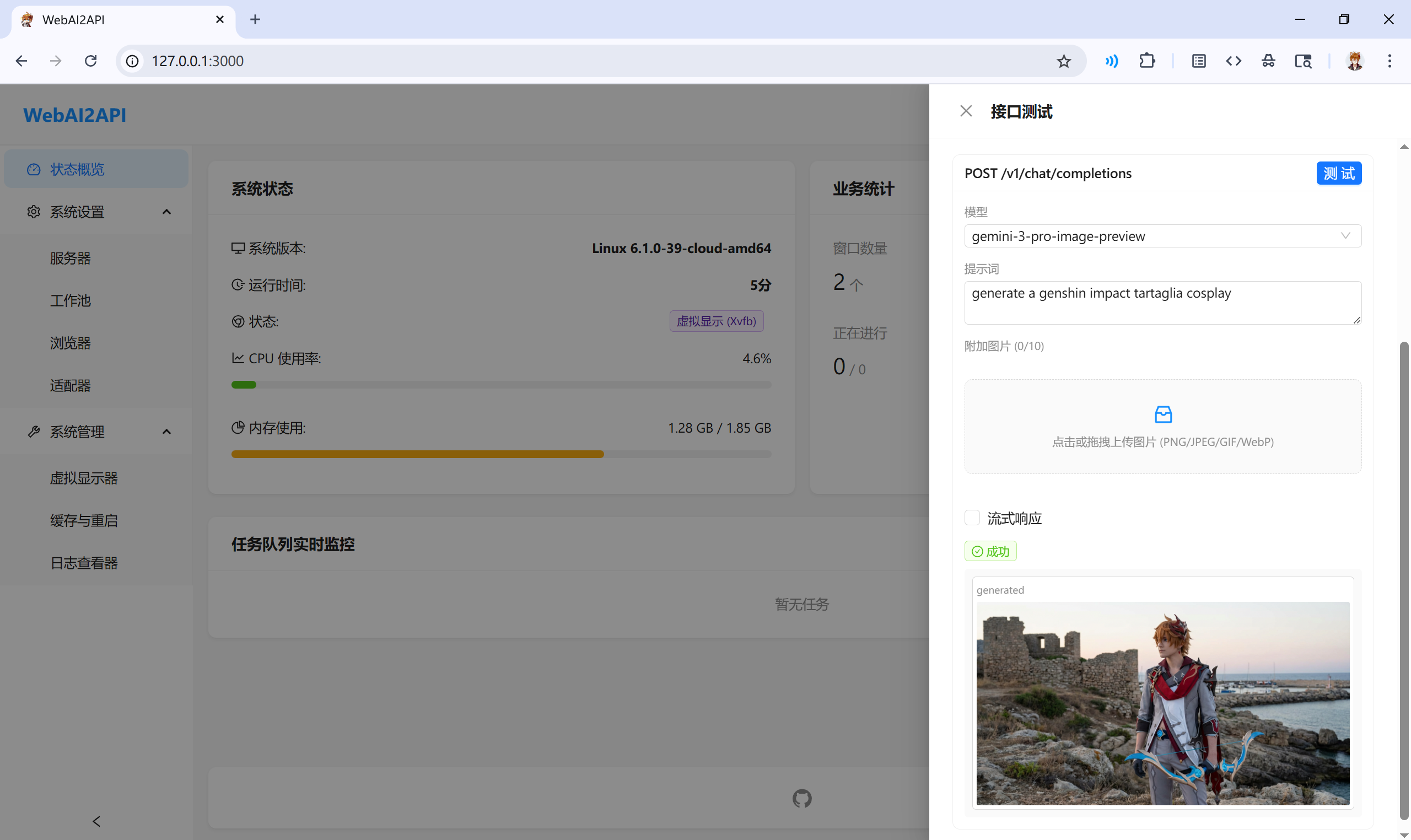Open browser extensions puzzle icon
This screenshot has width=1411, height=840.
coord(1146,61)
